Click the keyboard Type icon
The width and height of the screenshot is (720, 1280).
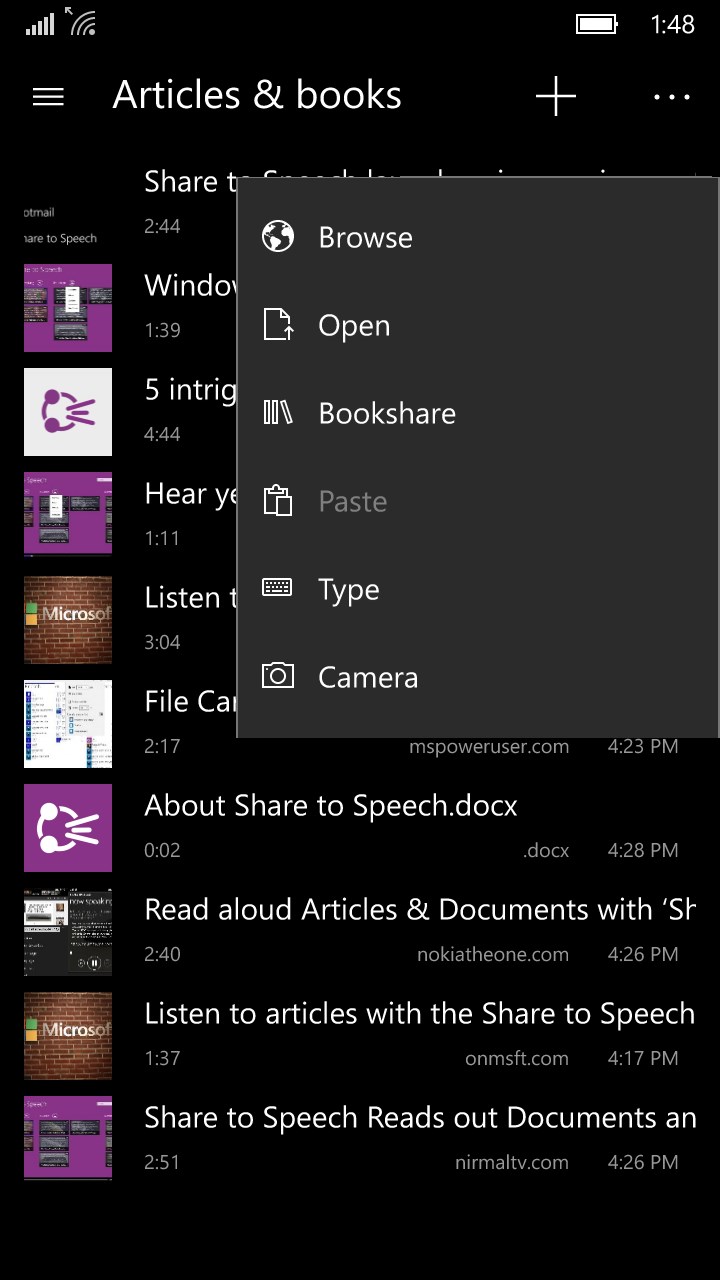[x=278, y=589]
